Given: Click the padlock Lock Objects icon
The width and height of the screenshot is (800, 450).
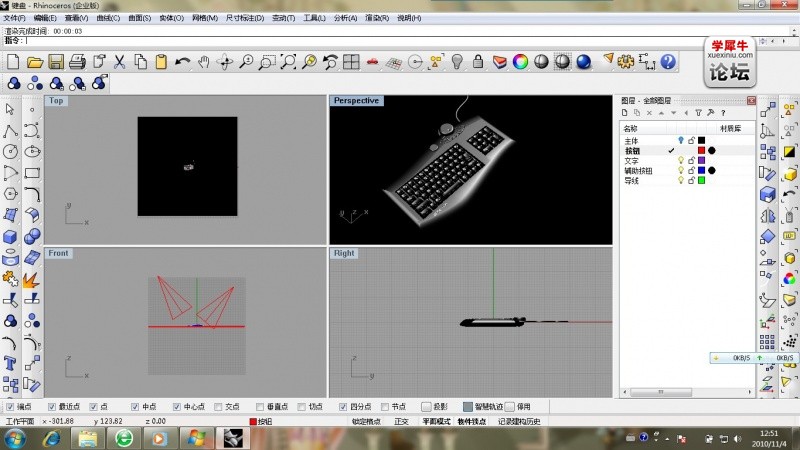Looking at the screenshot, I should tap(478, 62).
